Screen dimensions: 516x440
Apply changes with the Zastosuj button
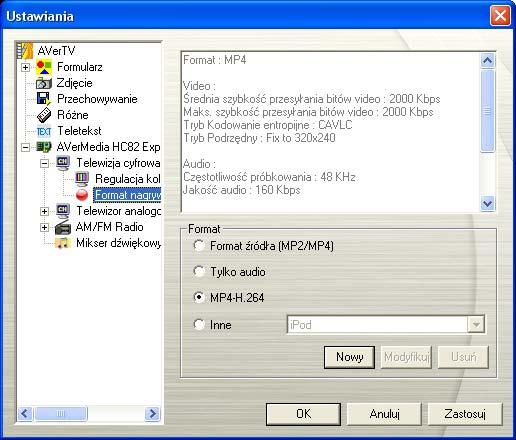tap(465, 414)
